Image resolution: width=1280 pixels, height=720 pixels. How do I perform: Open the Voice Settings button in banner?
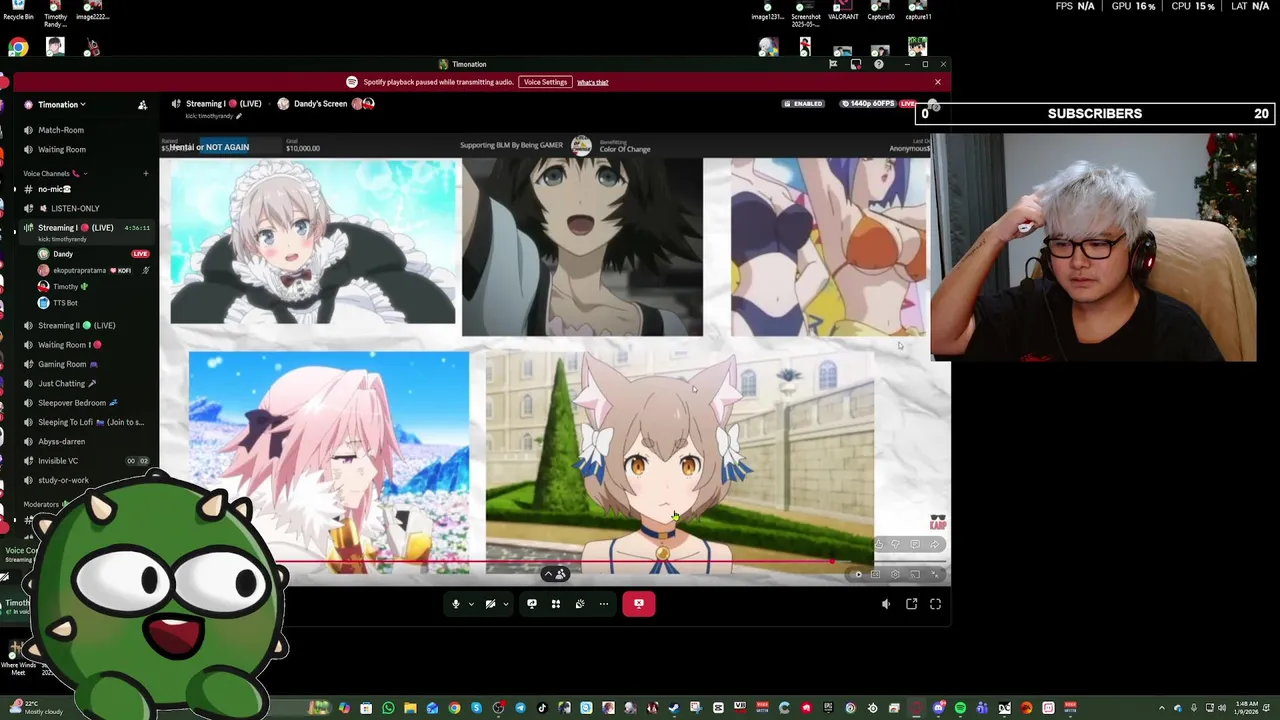click(545, 82)
